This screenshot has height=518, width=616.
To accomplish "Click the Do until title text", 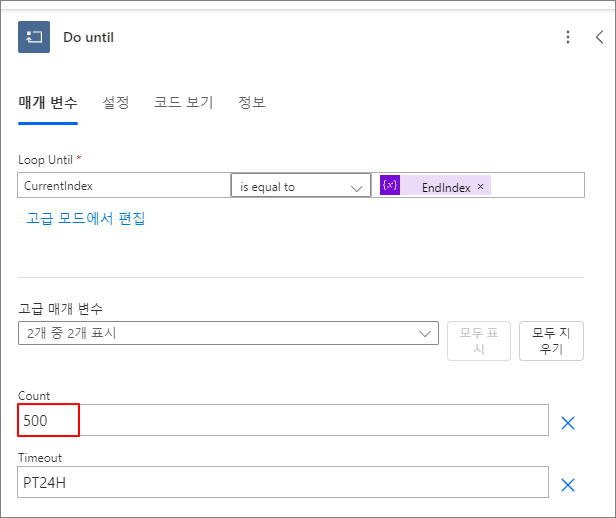I will tap(88, 37).
